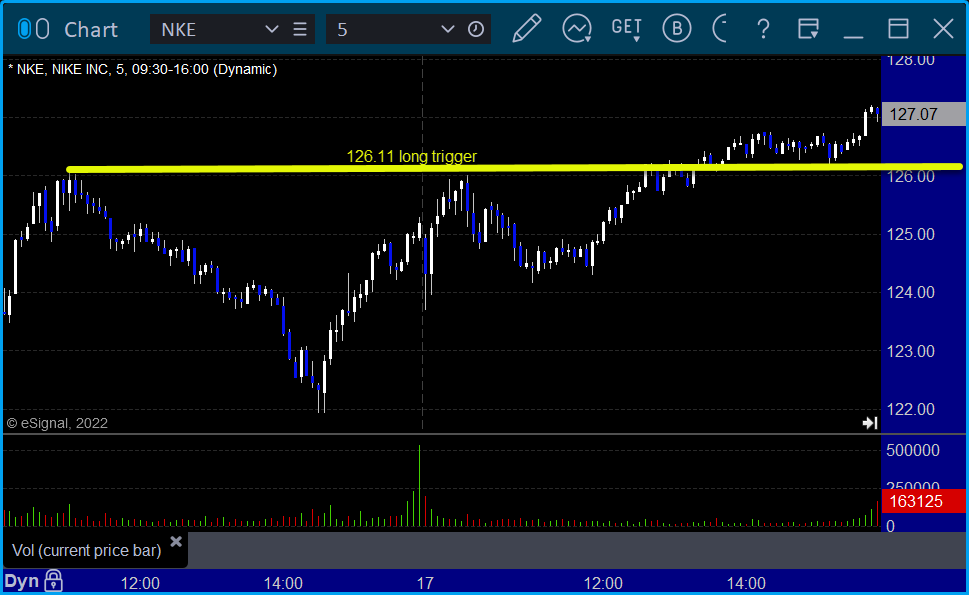Open the GET dropdown menu
This screenshot has width=969, height=595.
click(627, 29)
